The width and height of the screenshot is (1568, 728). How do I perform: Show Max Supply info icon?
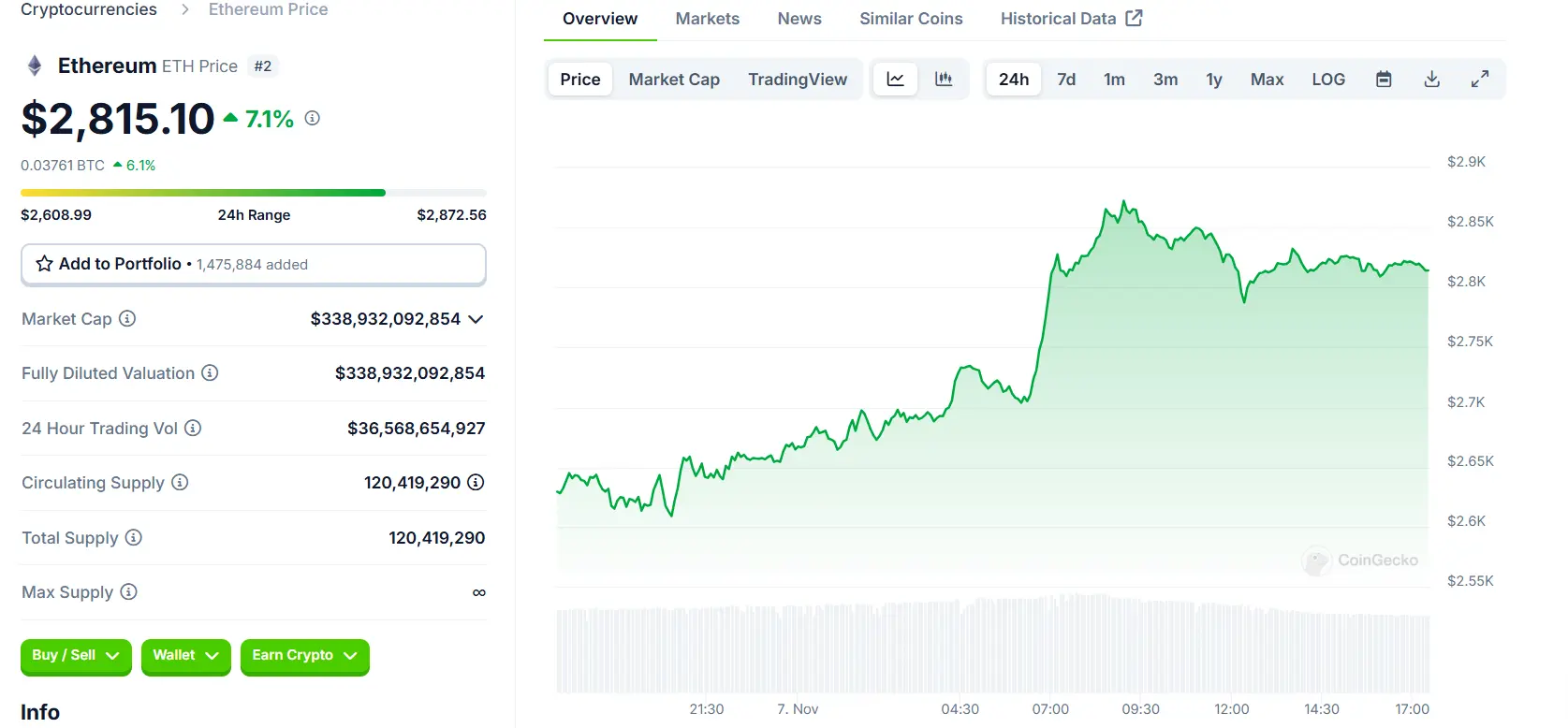tap(129, 591)
